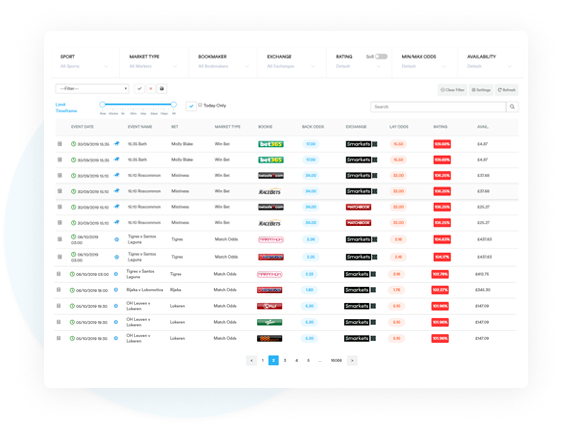Expand the Market Type dropdown
This screenshot has width=563, height=427.
[153, 66]
